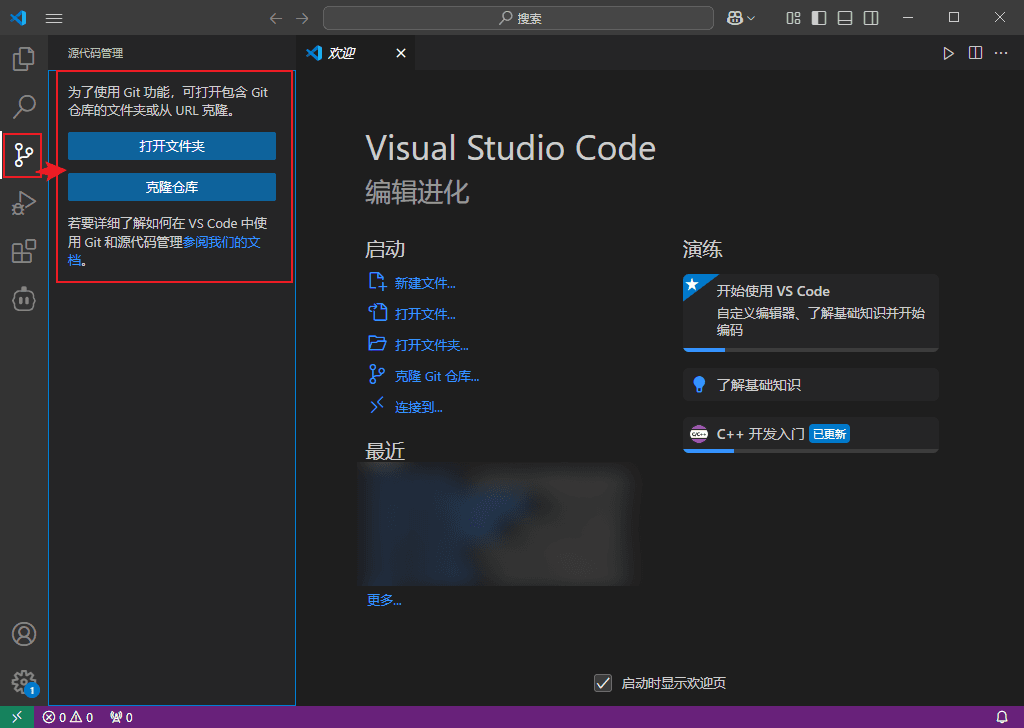Screen dimensions: 1024x728
Task: Click the ports forwarded status entry
Action: pyautogui.click(x=121, y=717)
